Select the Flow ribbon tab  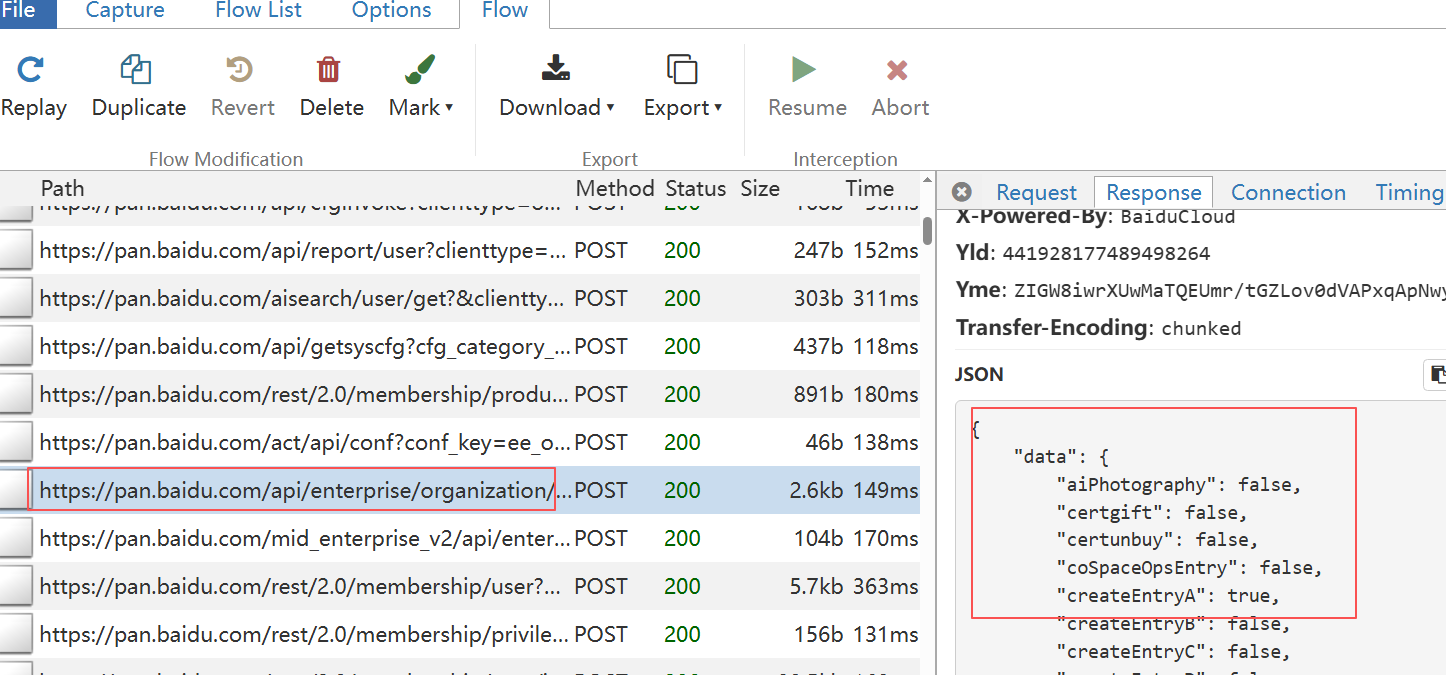[504, 11]
